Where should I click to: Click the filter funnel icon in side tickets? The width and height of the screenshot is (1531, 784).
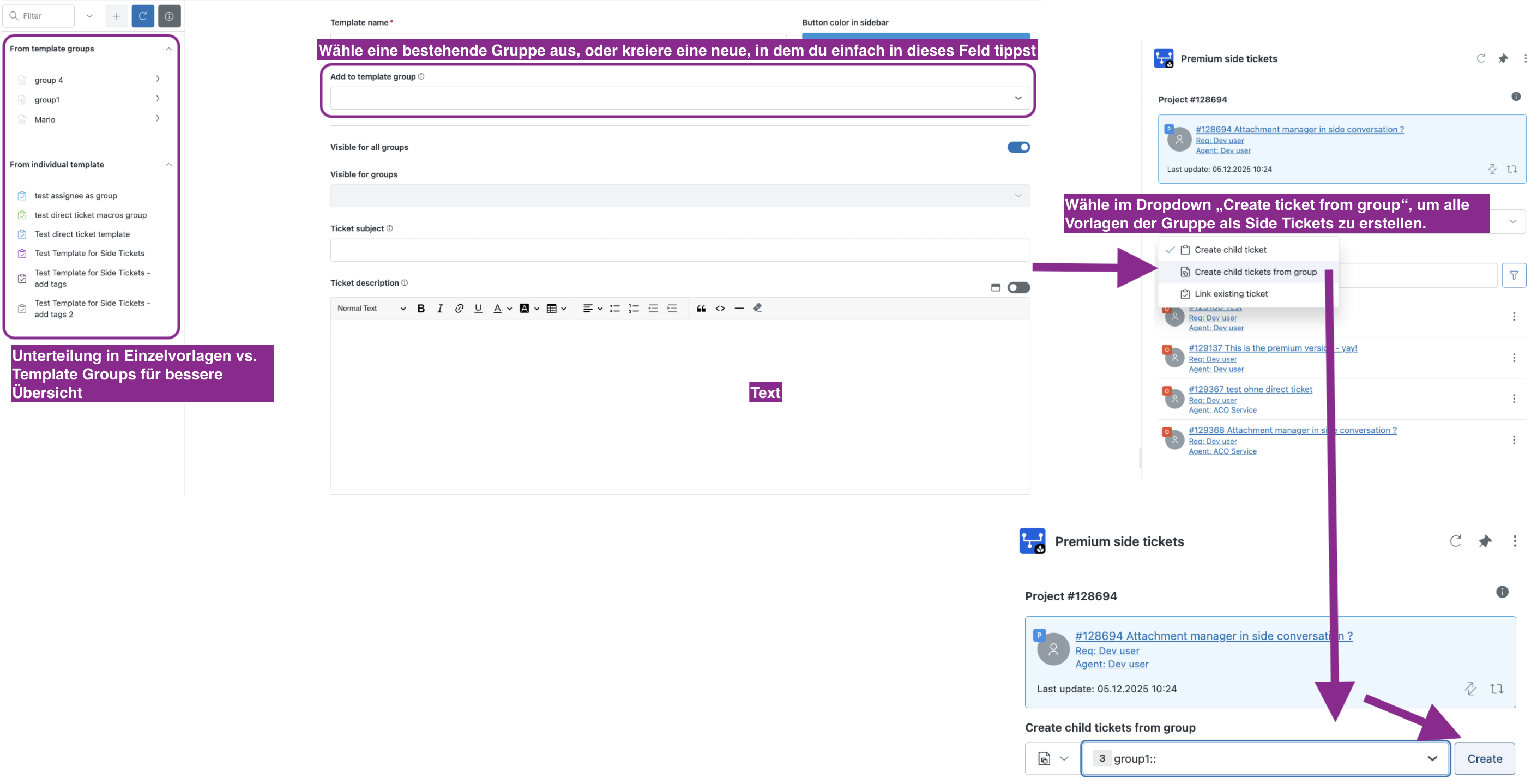coord(1514,275)
